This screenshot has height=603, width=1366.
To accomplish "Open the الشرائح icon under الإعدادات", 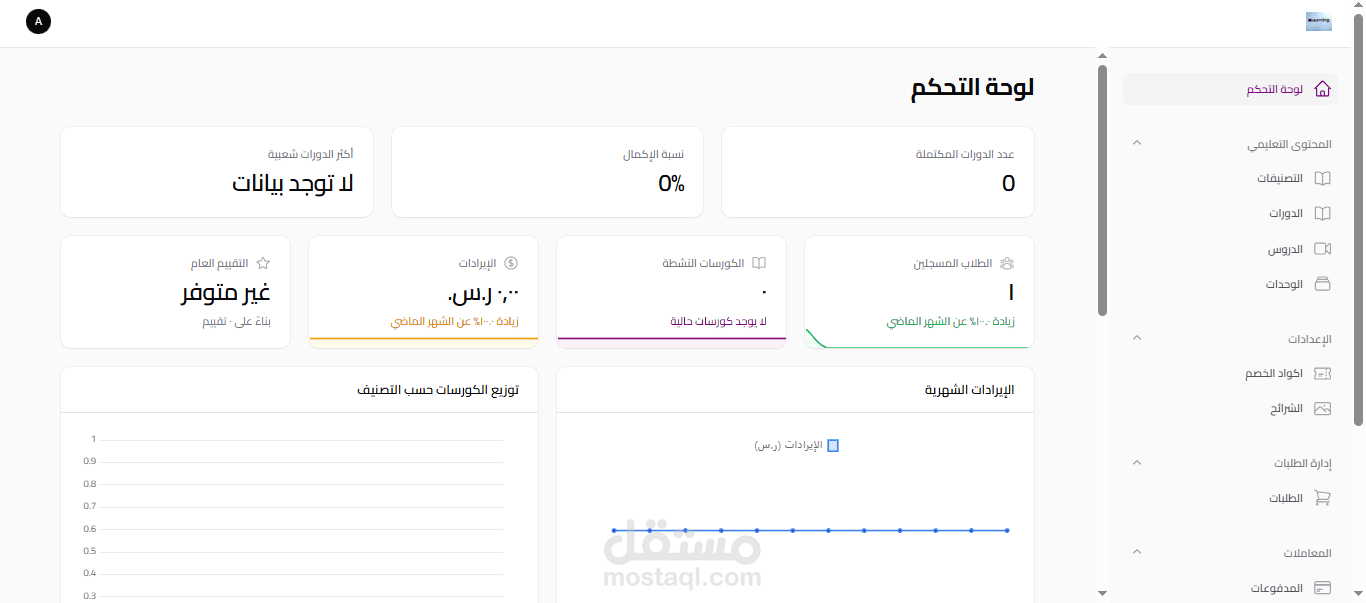I will [x=1322, y=408].
